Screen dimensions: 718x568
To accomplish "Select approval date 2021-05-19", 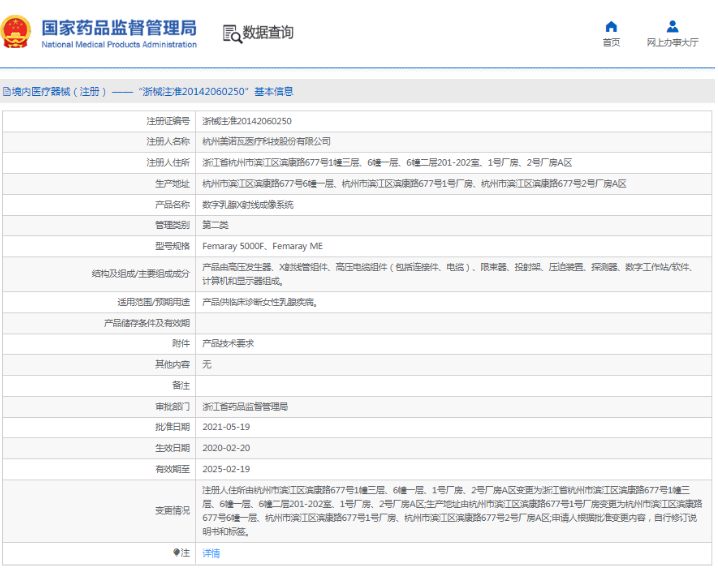I will tap(226, 427).
